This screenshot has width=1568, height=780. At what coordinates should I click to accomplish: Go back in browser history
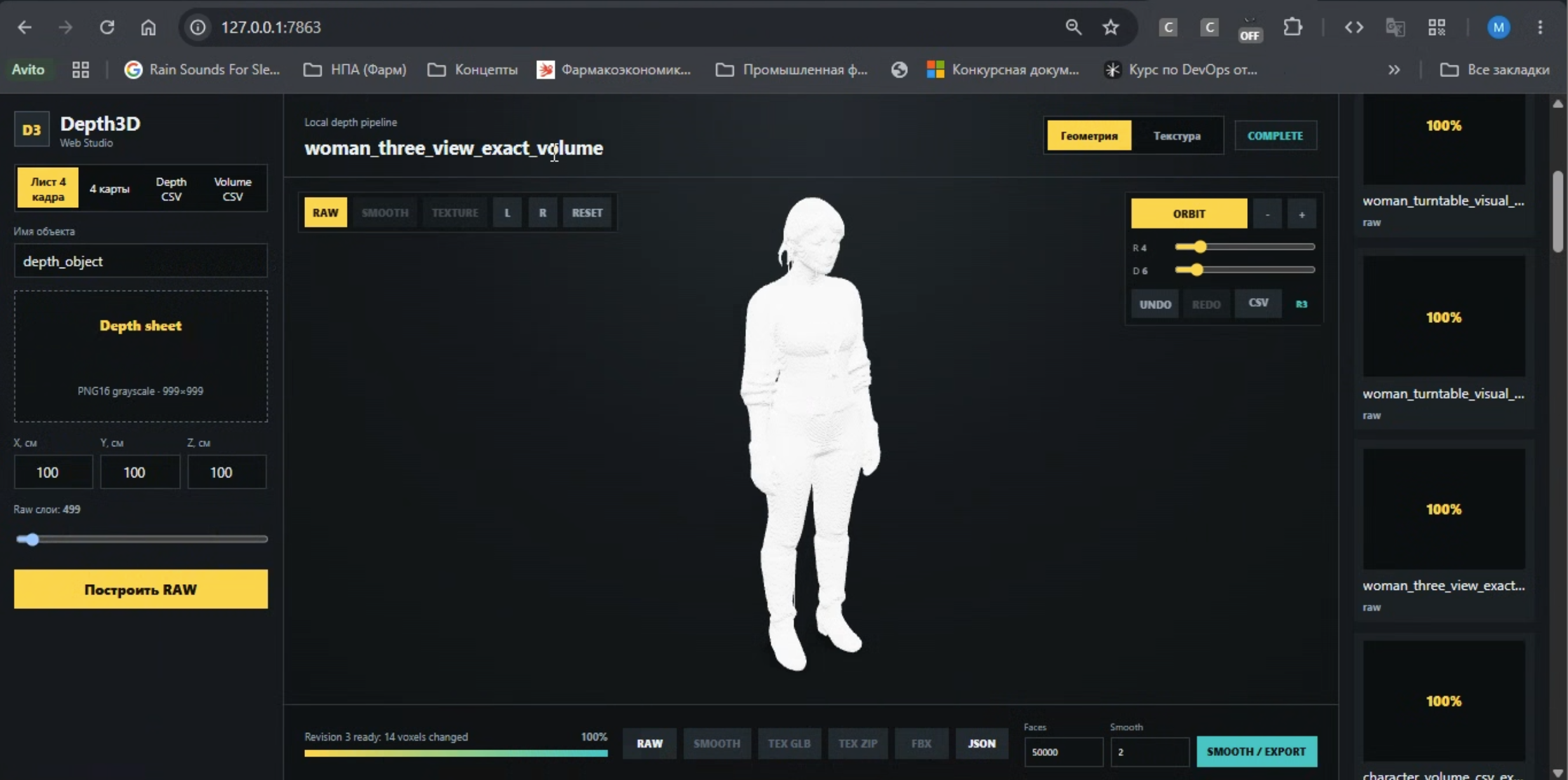[25, 27]
